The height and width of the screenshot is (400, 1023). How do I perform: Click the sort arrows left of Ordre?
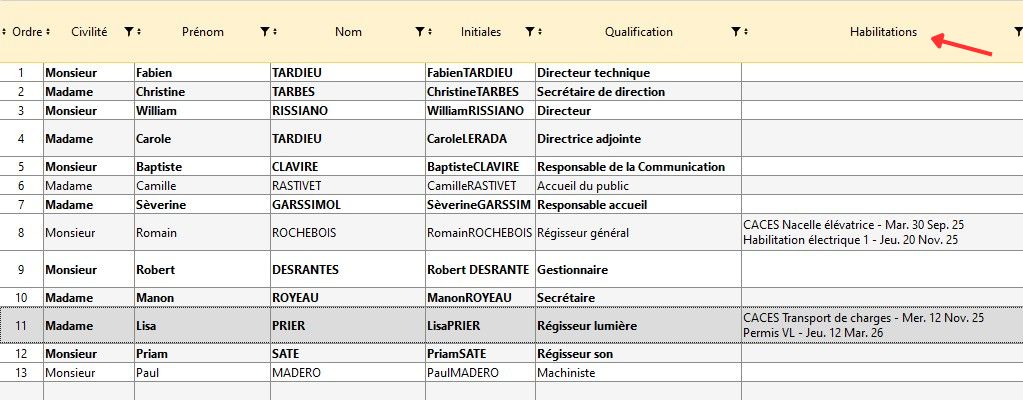[4, 32]
